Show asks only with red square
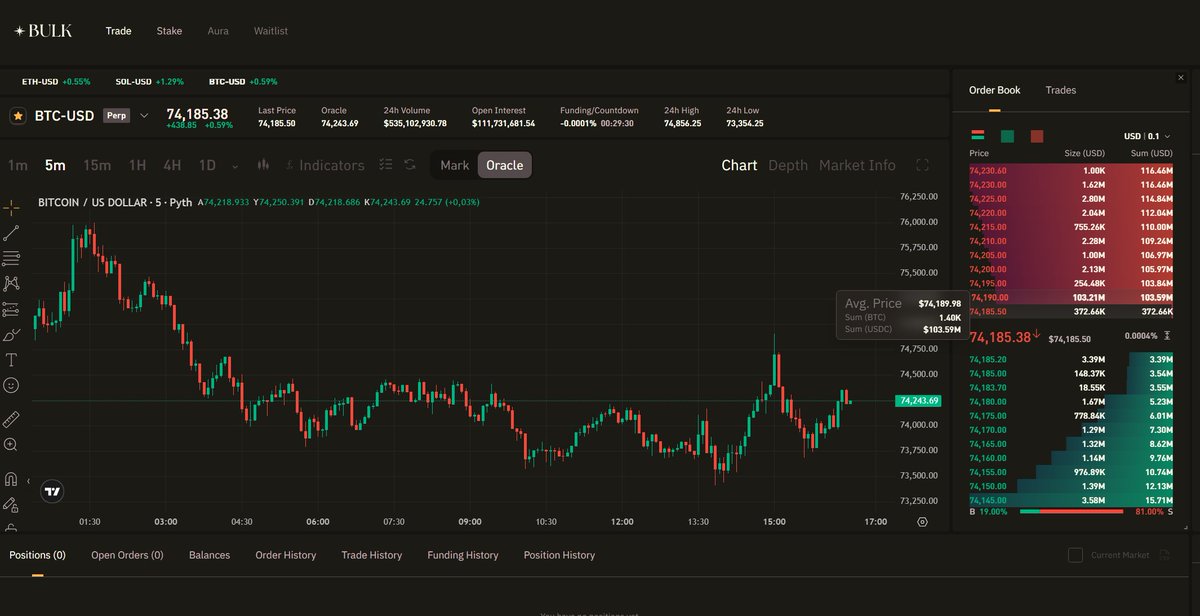Viewport: 1200px width, 616px height. pos(1037,136)
